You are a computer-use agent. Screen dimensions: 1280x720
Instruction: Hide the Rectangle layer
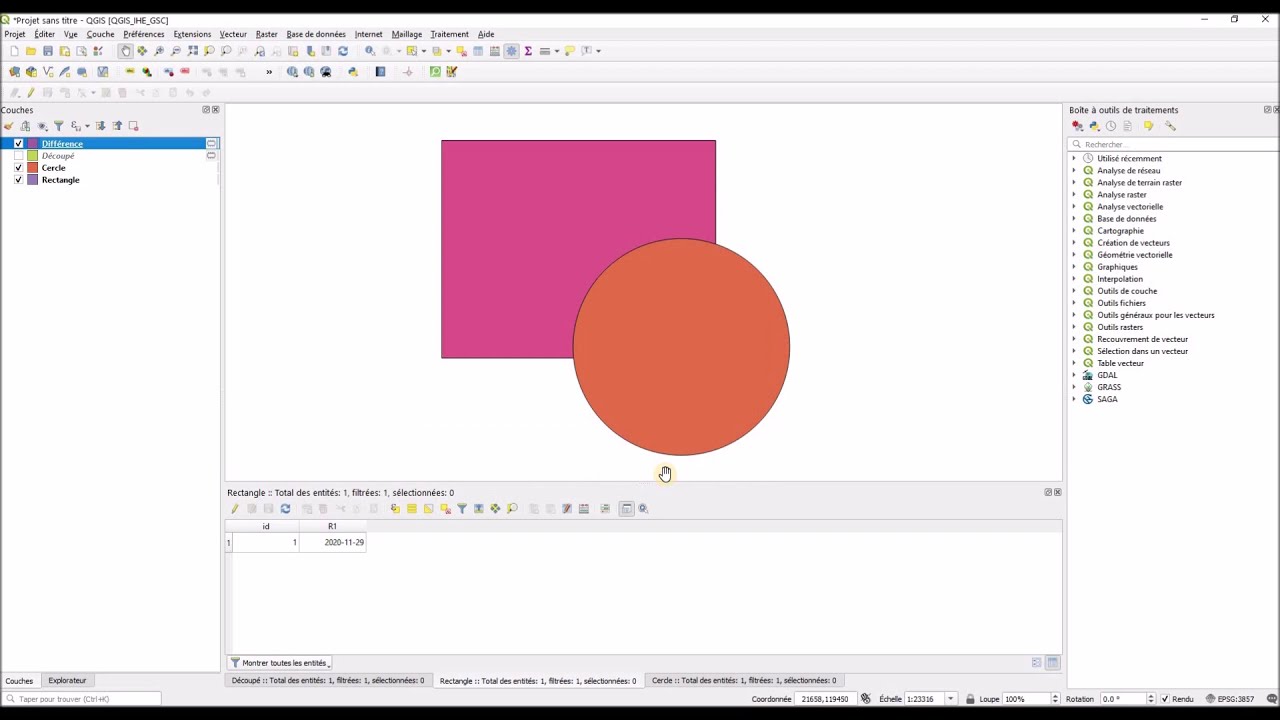coord(18,180)
